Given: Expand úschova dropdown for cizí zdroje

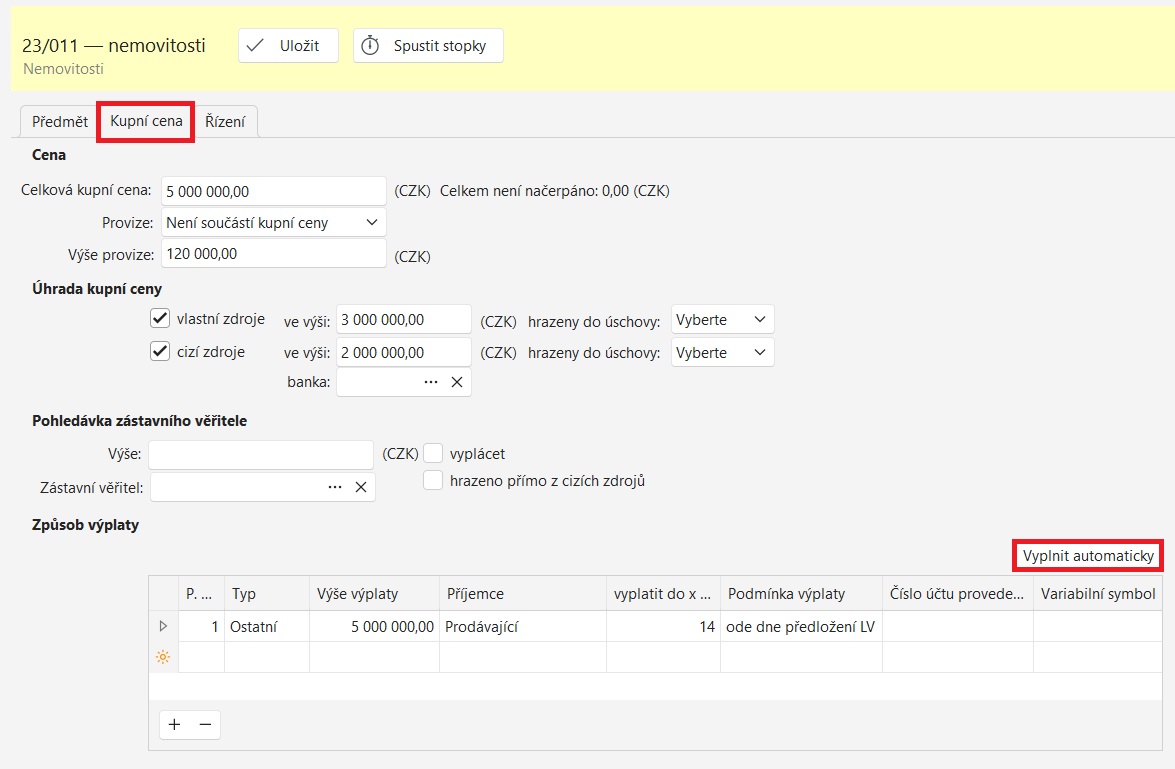Looking at the screenshot, I should [x=723, y=353].
